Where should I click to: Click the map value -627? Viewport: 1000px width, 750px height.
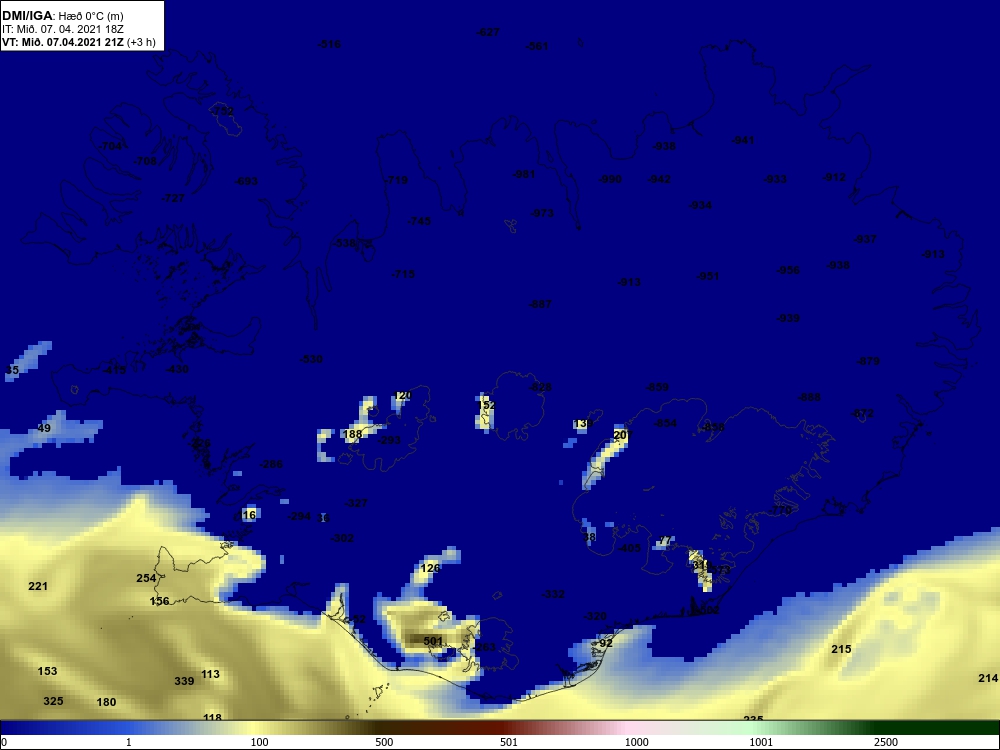point(488,32)
